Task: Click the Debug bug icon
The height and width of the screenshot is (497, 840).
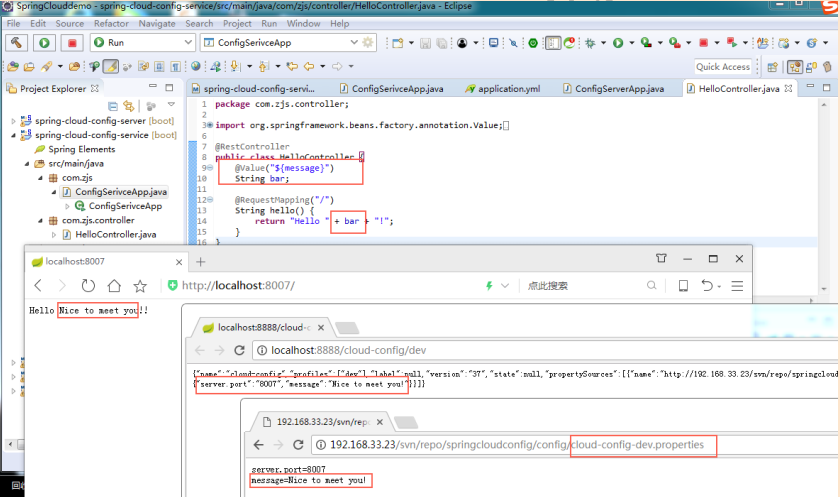Action: [590, 43]
